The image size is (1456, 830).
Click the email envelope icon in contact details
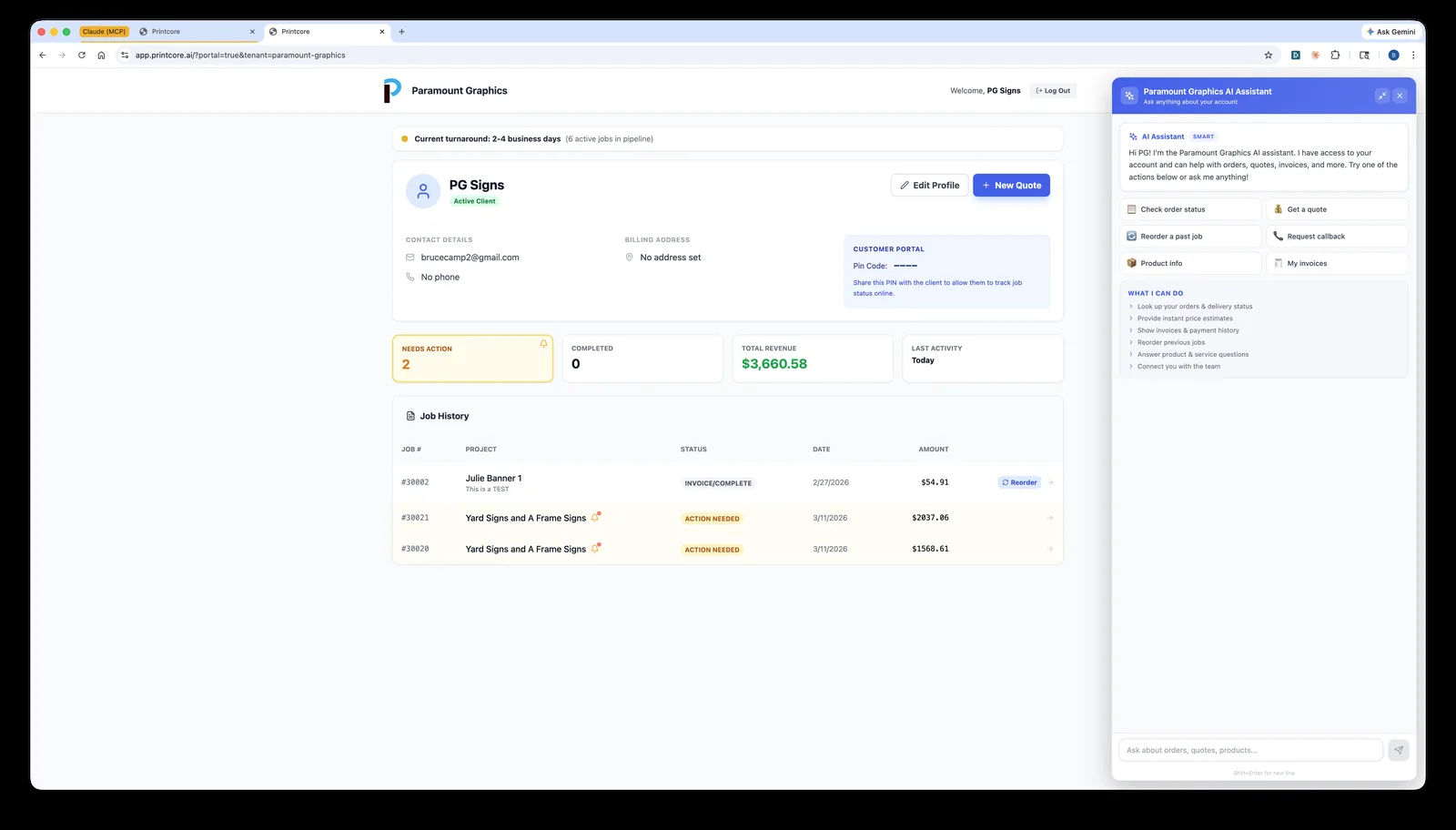(x=410, y=258)
